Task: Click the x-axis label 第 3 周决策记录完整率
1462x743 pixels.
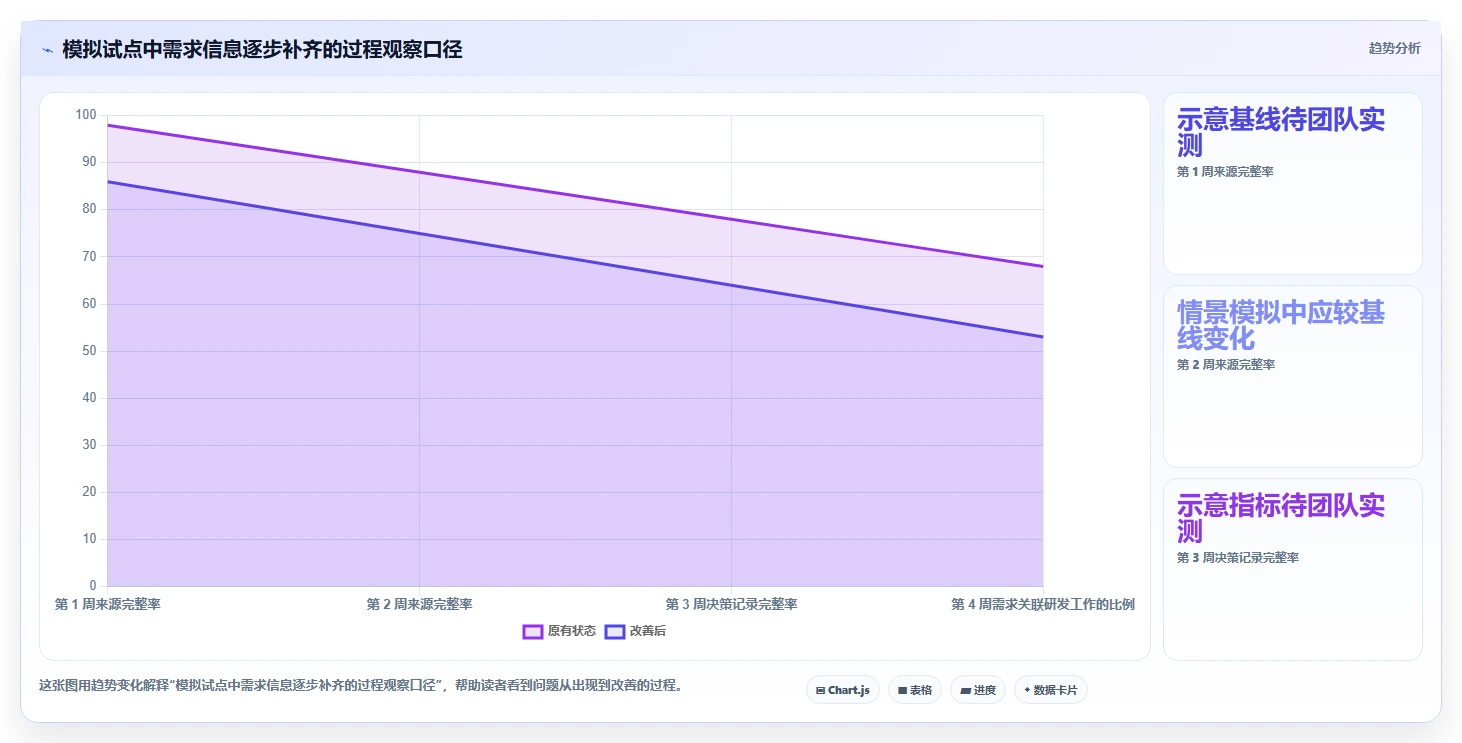Action: tap(732, 604)
